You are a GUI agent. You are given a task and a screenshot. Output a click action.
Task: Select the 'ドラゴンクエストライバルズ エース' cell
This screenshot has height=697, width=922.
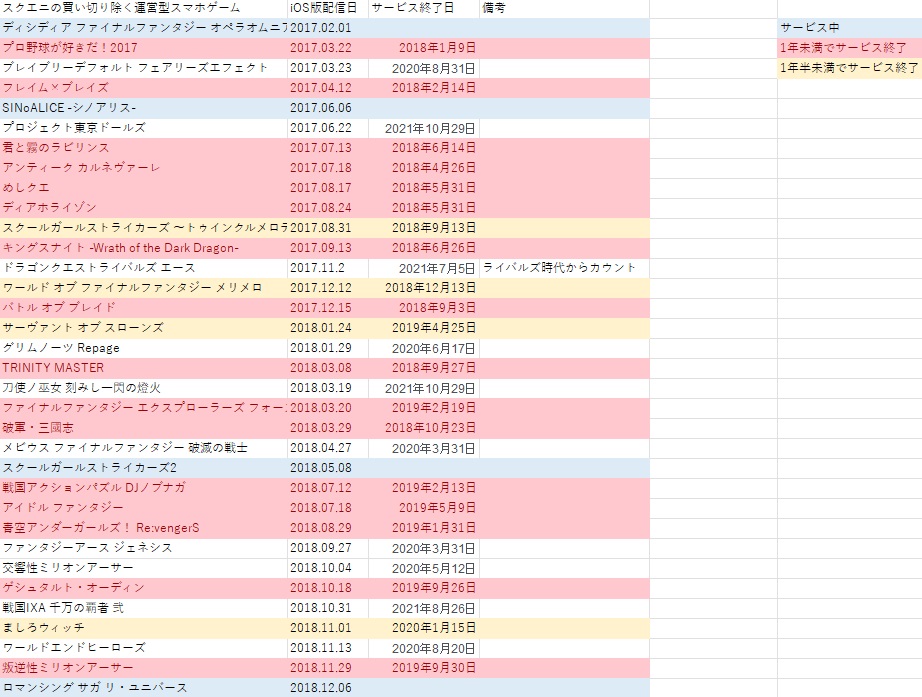pyautogui.click(x=144, y=268)
